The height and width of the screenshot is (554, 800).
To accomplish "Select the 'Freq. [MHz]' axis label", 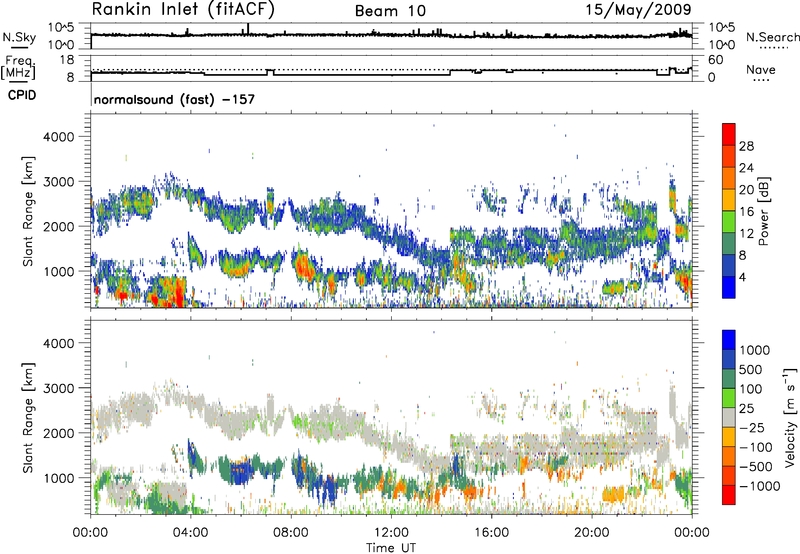I will coord(19,67).
